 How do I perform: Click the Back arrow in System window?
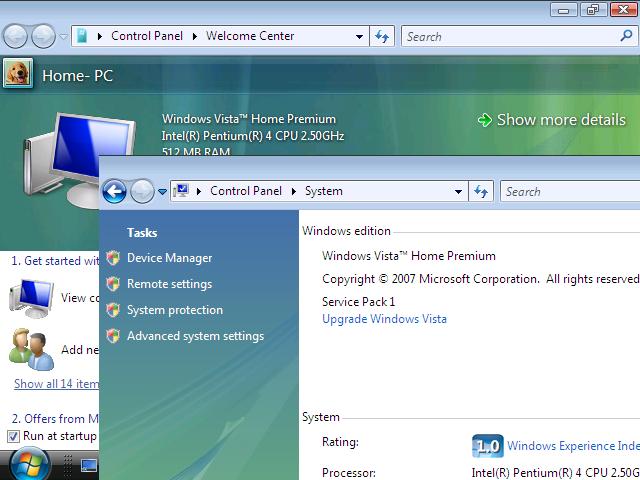coord(114,191)
